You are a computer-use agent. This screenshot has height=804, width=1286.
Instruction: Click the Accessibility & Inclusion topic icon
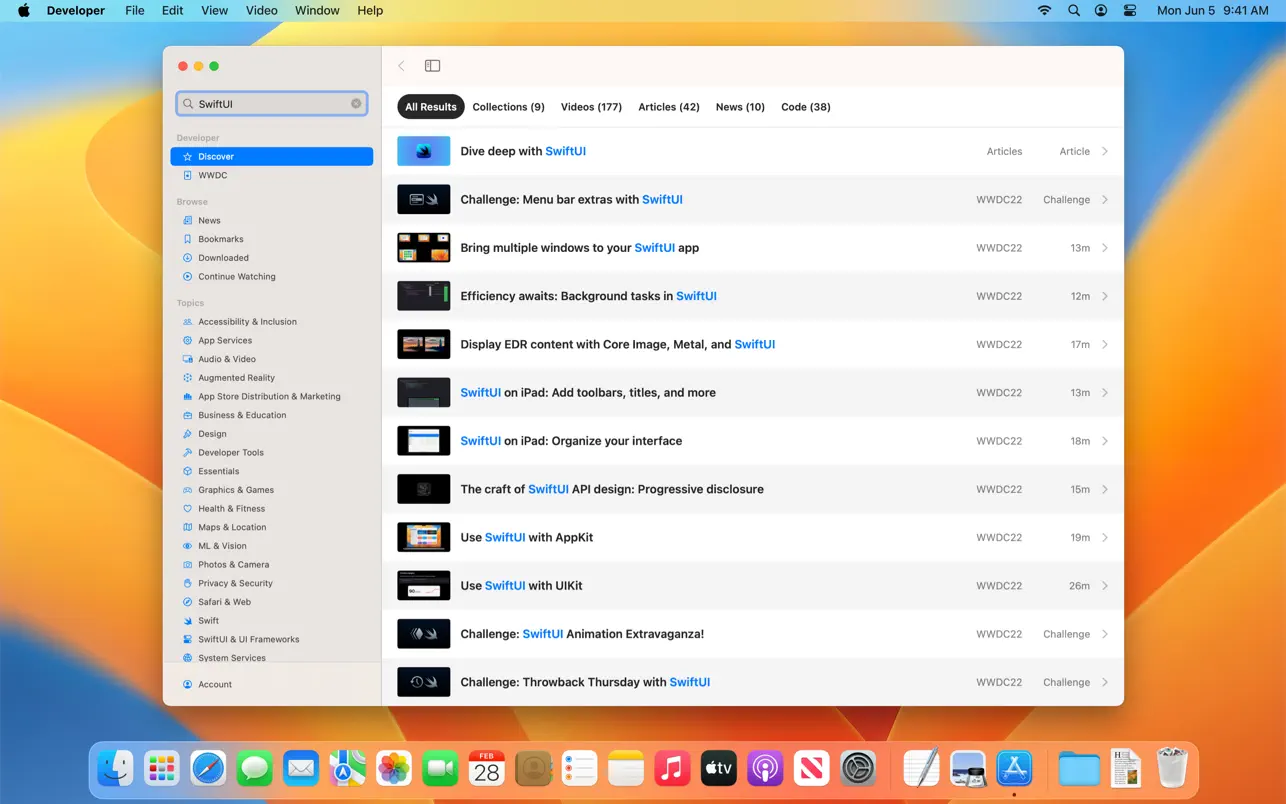[x=187, y=322]
